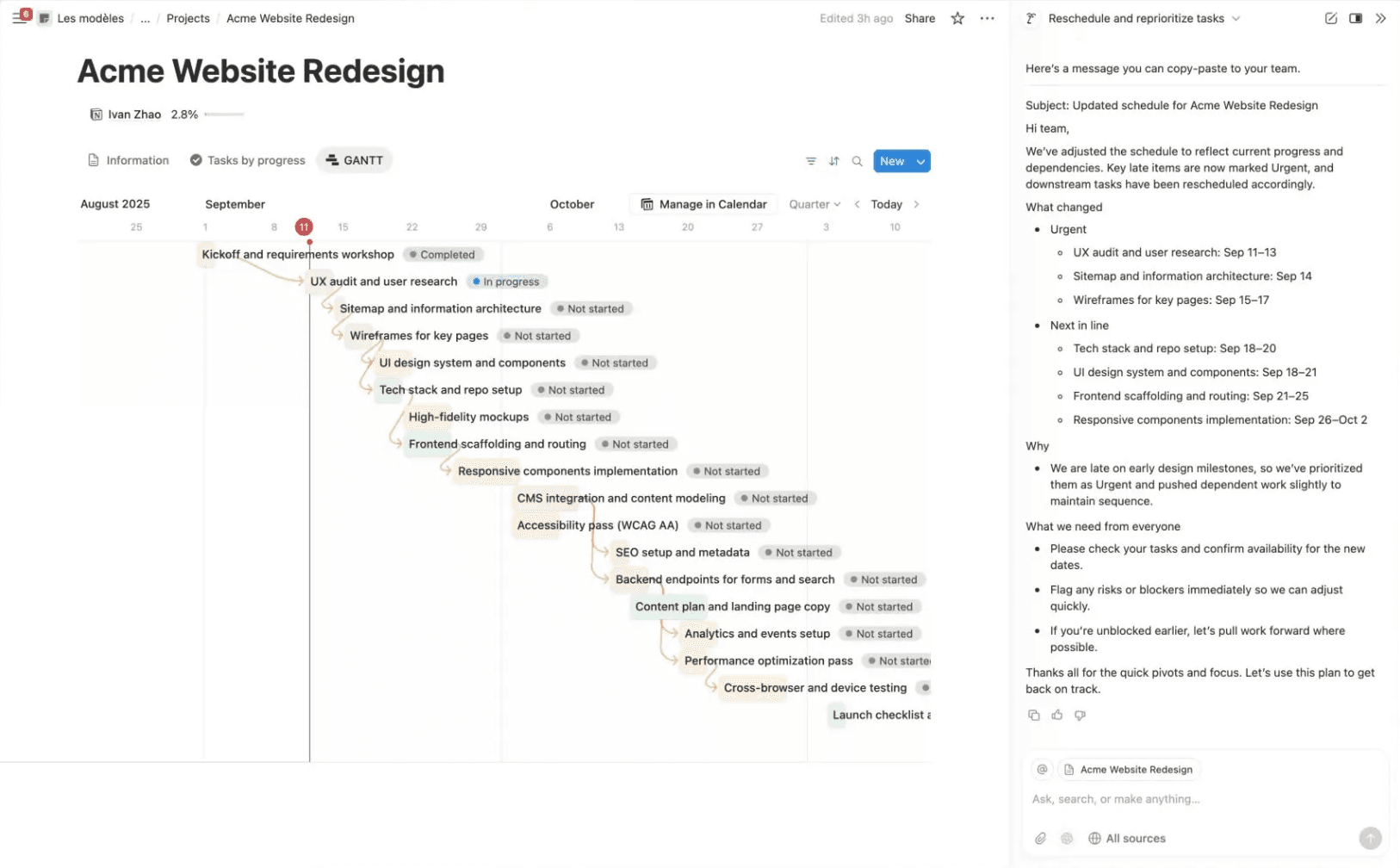Collapse the AI chat panel

click(x=1380, y=18)
